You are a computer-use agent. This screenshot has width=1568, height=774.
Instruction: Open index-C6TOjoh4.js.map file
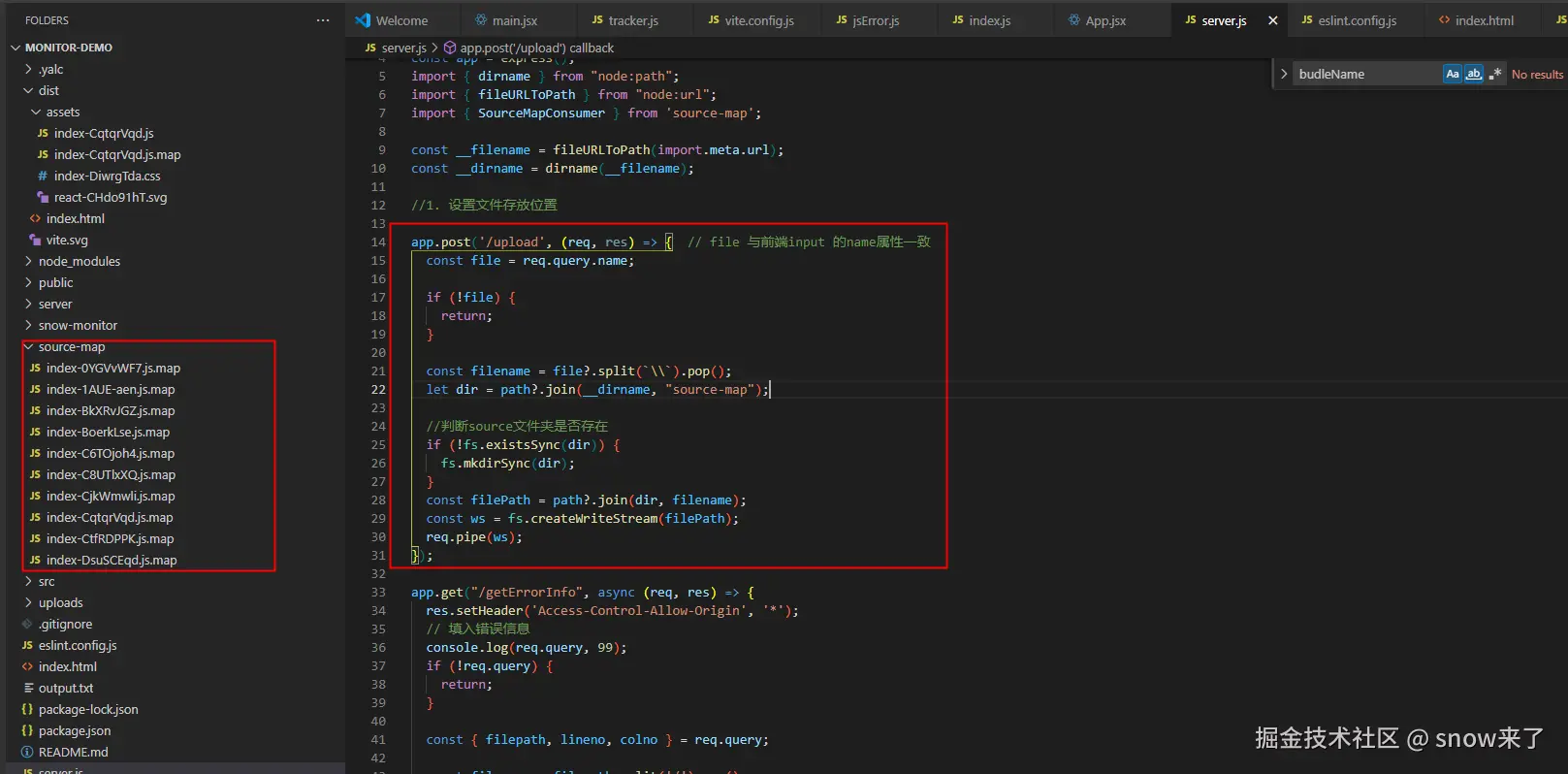tap(111, 453)
